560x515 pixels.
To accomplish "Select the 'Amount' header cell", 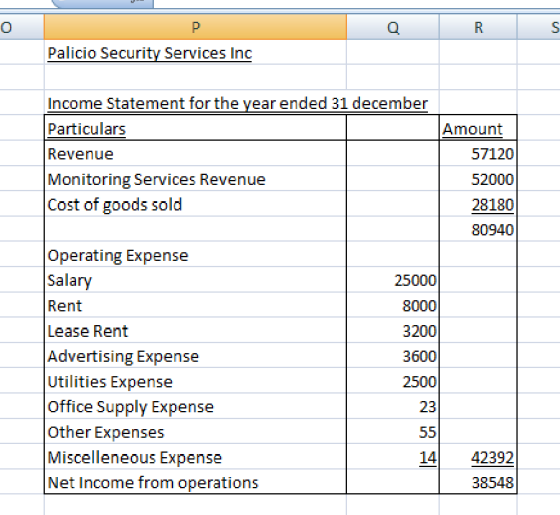I will [478, 128].
